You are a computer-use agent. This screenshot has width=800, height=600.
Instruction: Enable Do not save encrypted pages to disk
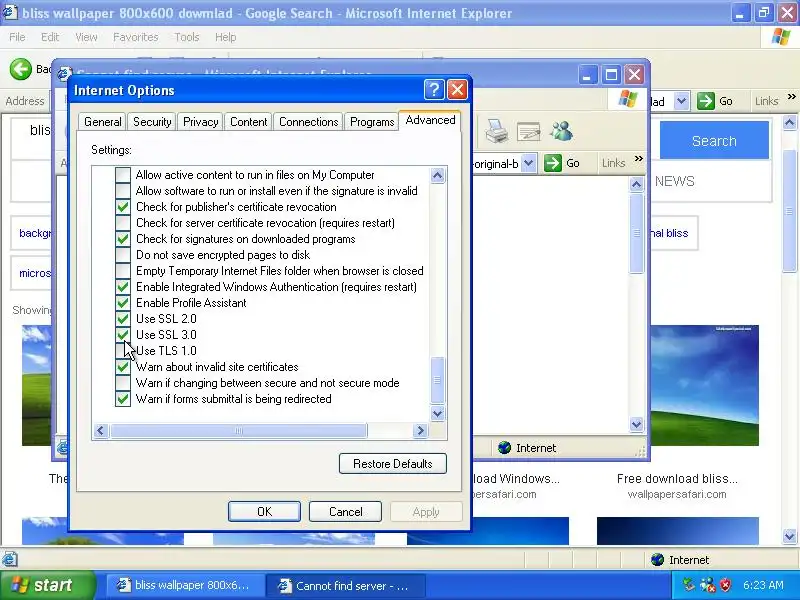(122, 255)
